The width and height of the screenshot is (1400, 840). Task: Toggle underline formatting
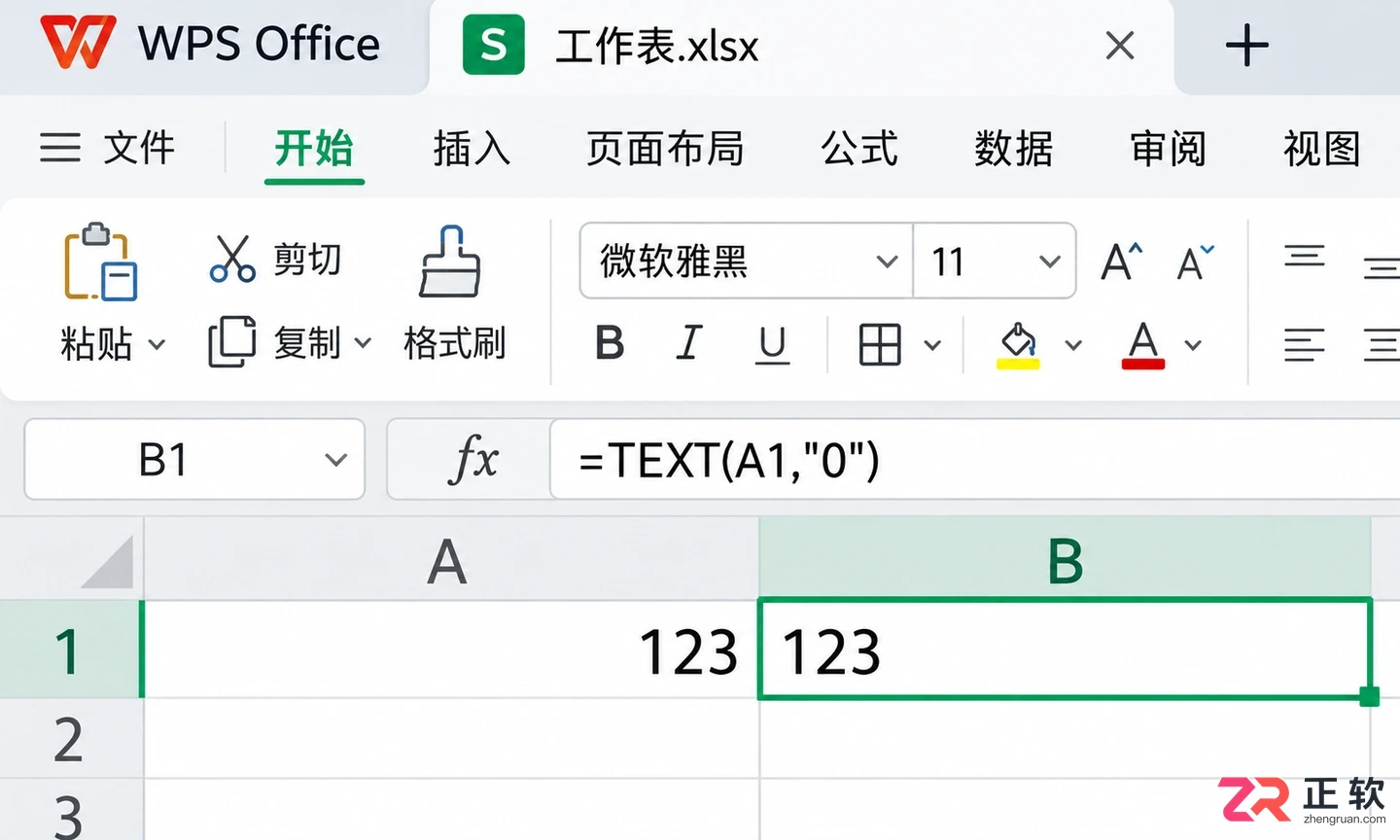pos(772,345)
